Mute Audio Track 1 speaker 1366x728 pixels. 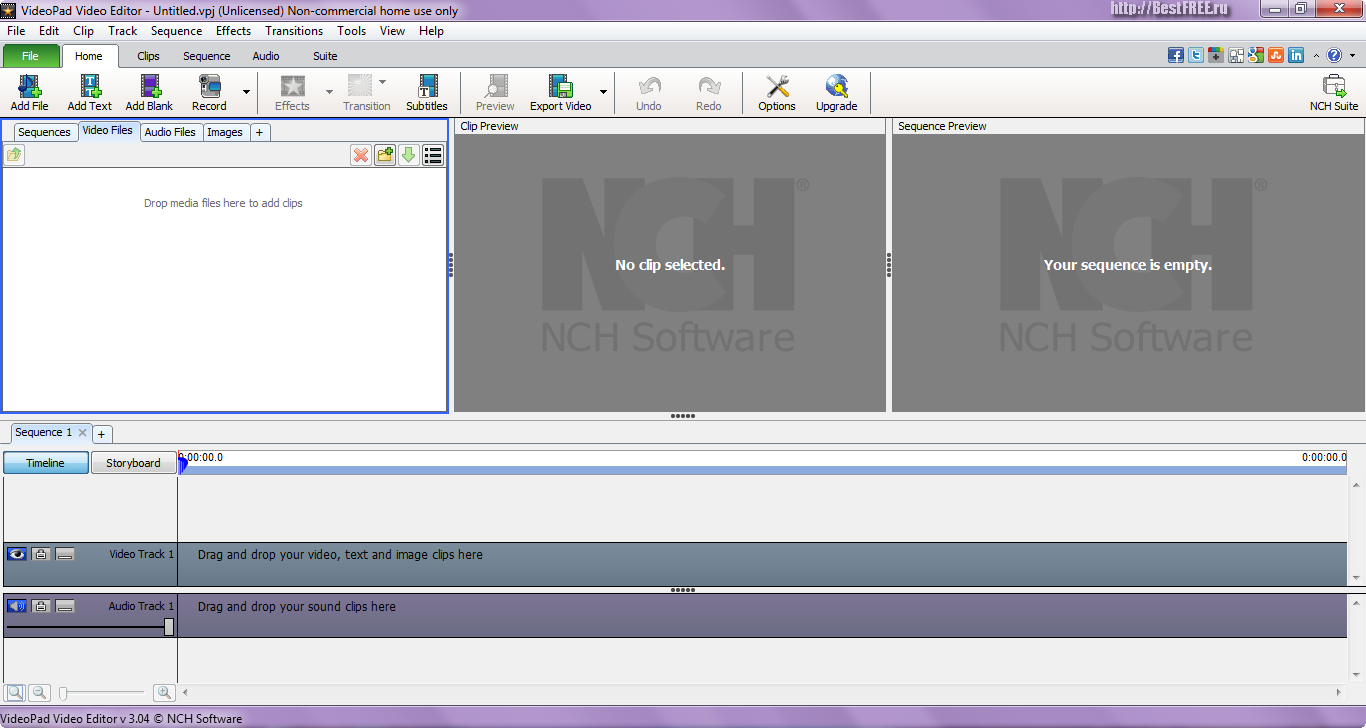(17, 606)
